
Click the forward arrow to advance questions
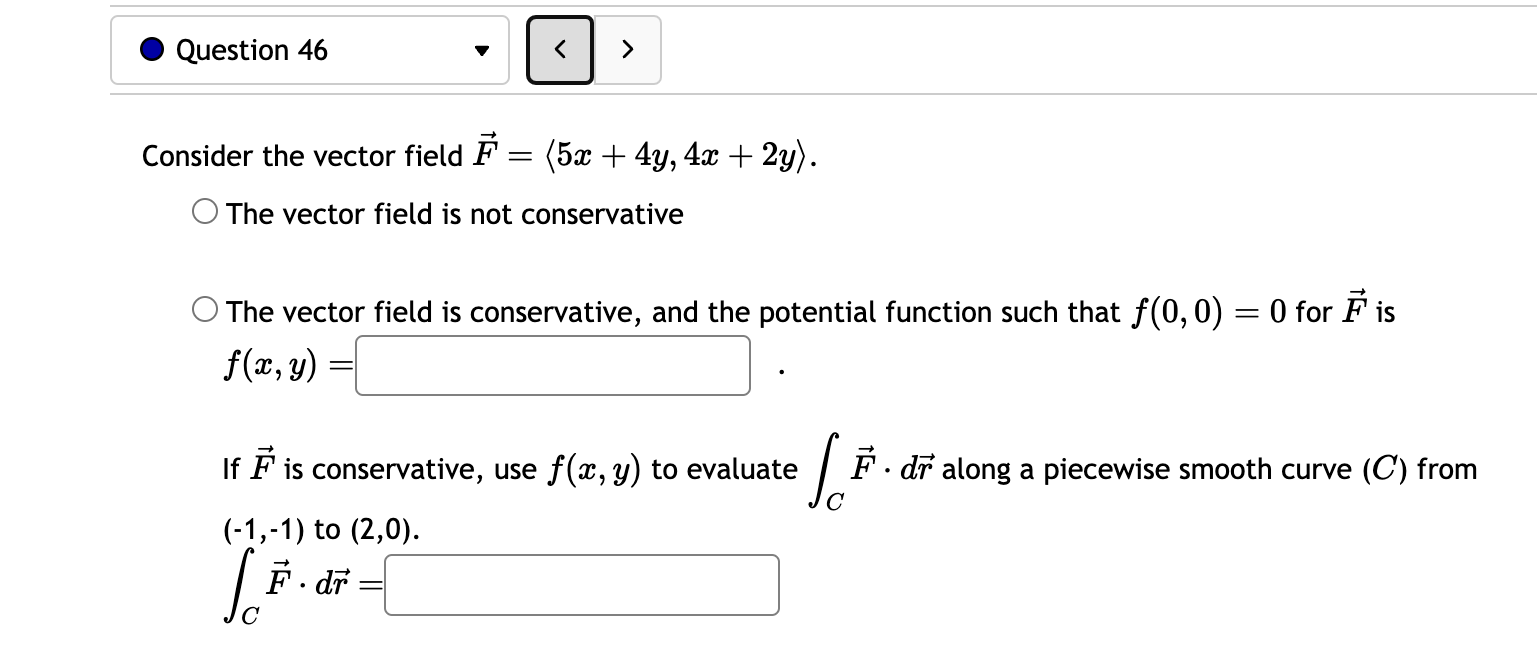tap(627, 49)
